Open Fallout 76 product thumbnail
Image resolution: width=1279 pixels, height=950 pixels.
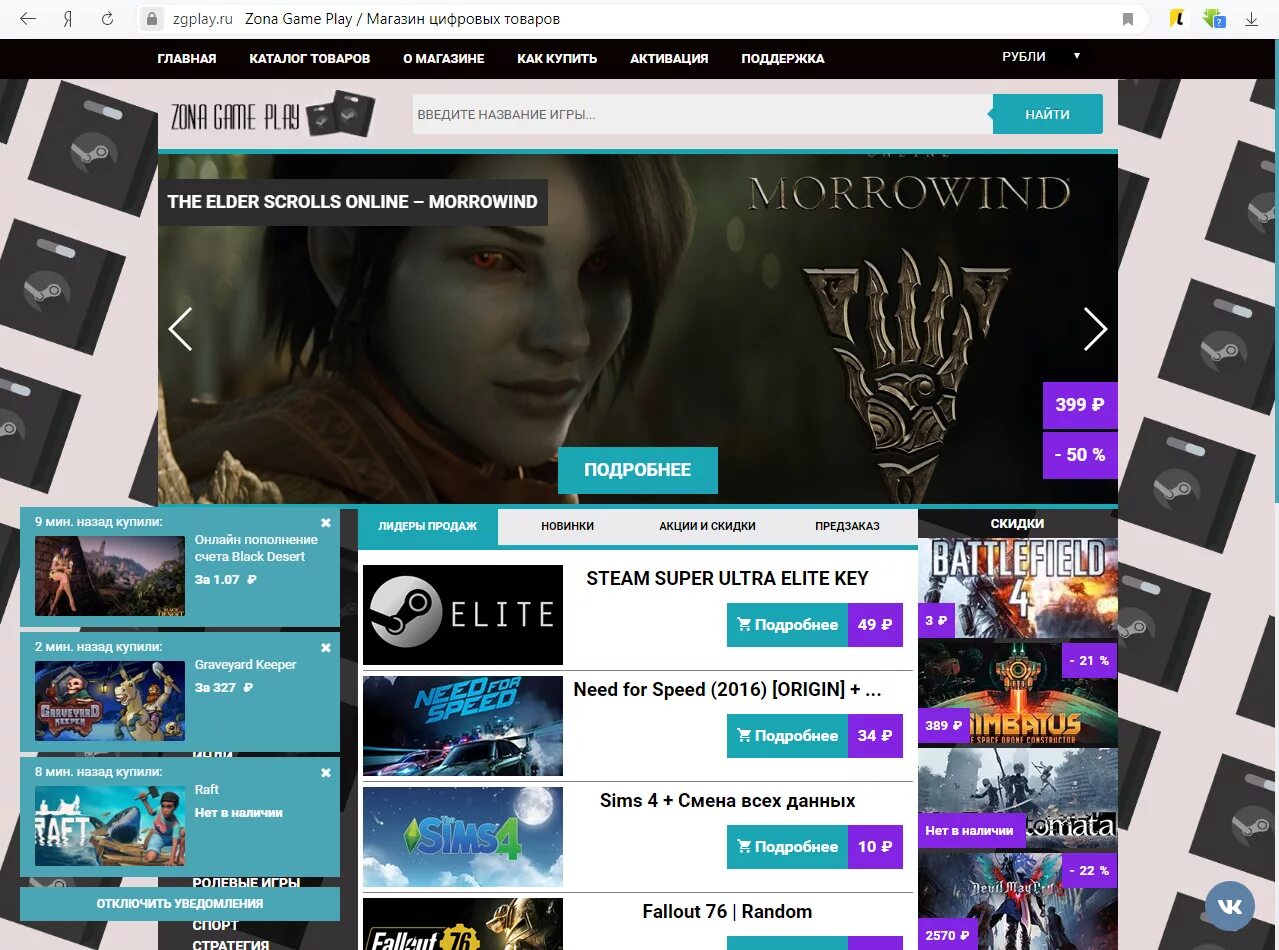[x=463, y=924]
